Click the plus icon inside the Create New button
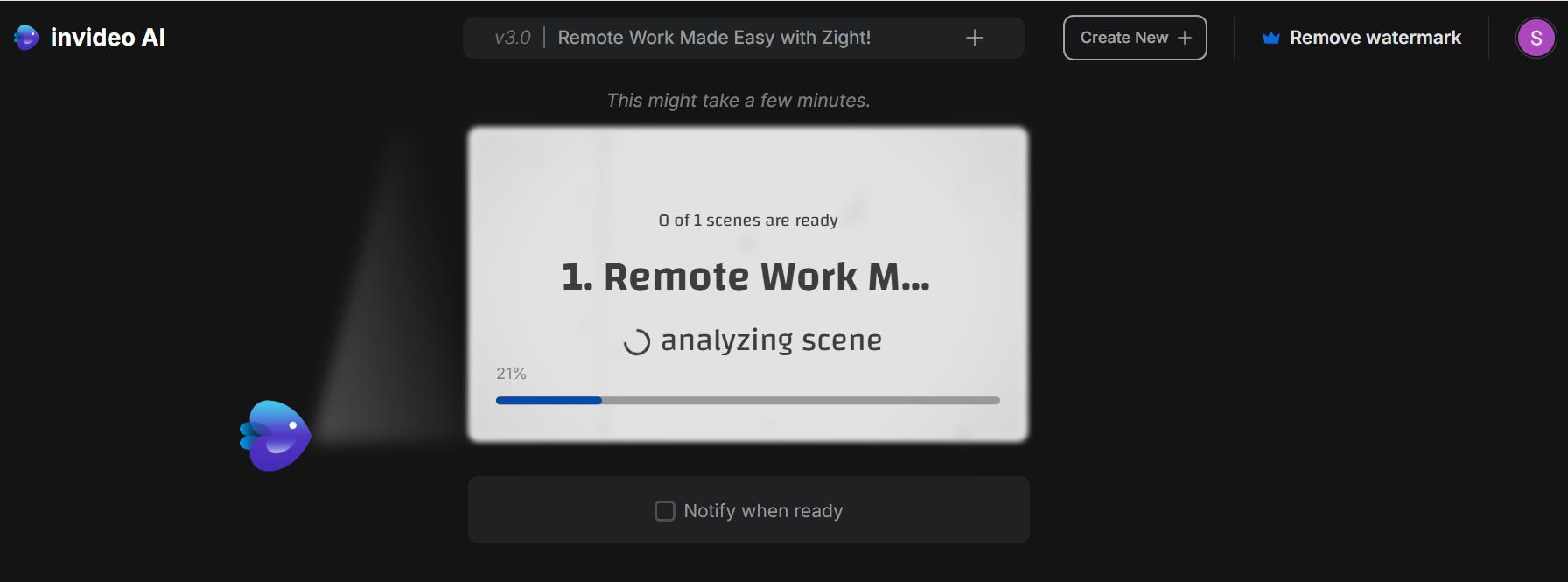1568x582 pixels. pyautogui.click(x=1186, y=38)
